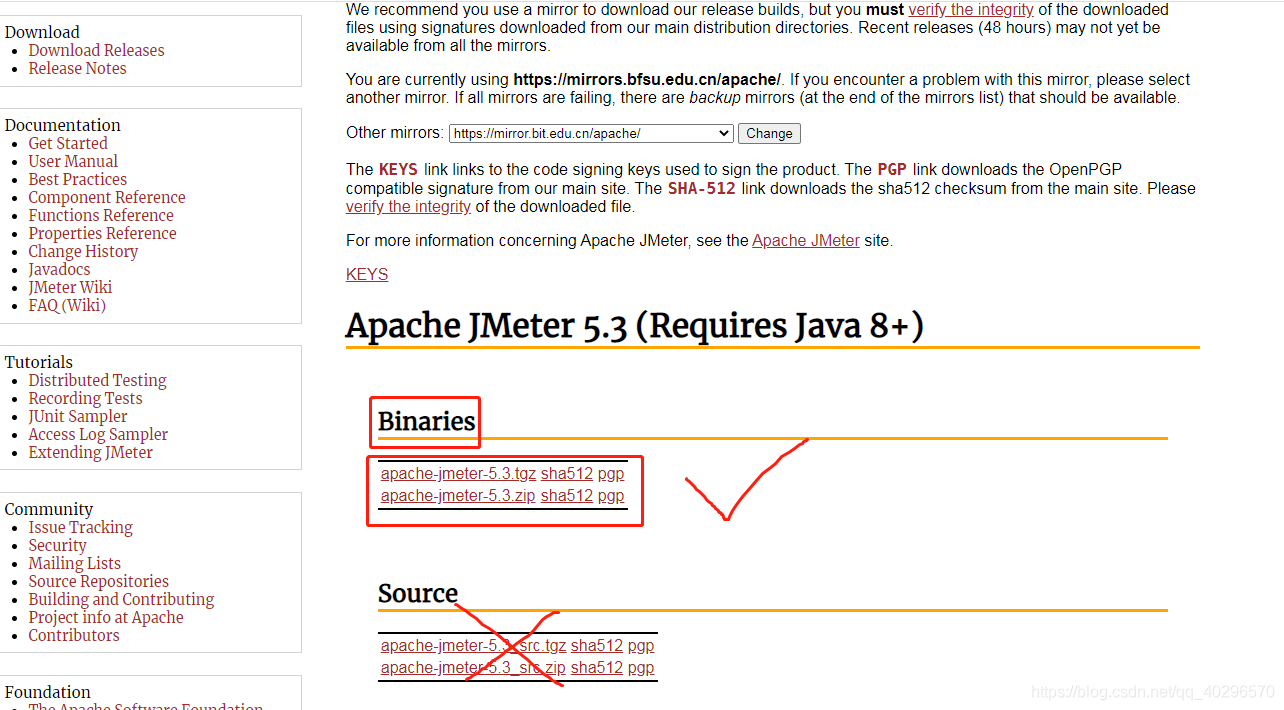
Task: Open Properties Reference link
Action: 102,233
